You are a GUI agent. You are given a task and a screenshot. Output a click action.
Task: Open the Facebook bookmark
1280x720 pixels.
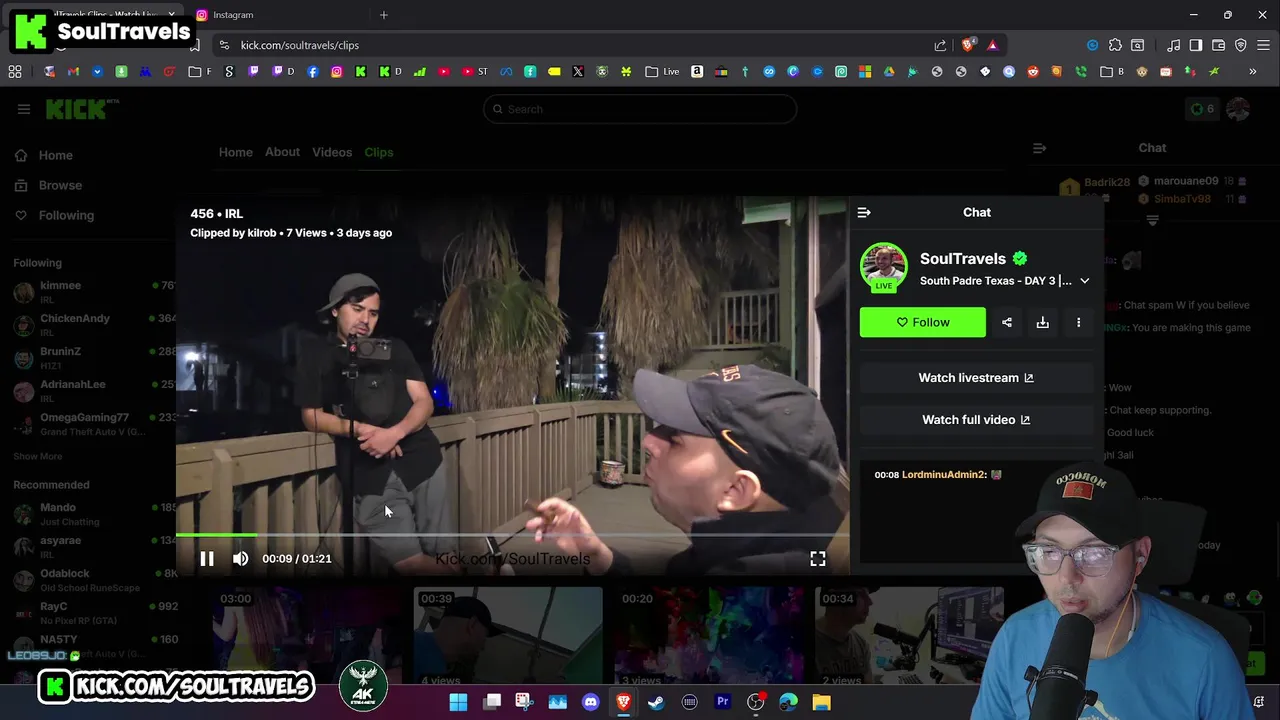point(313,72)
